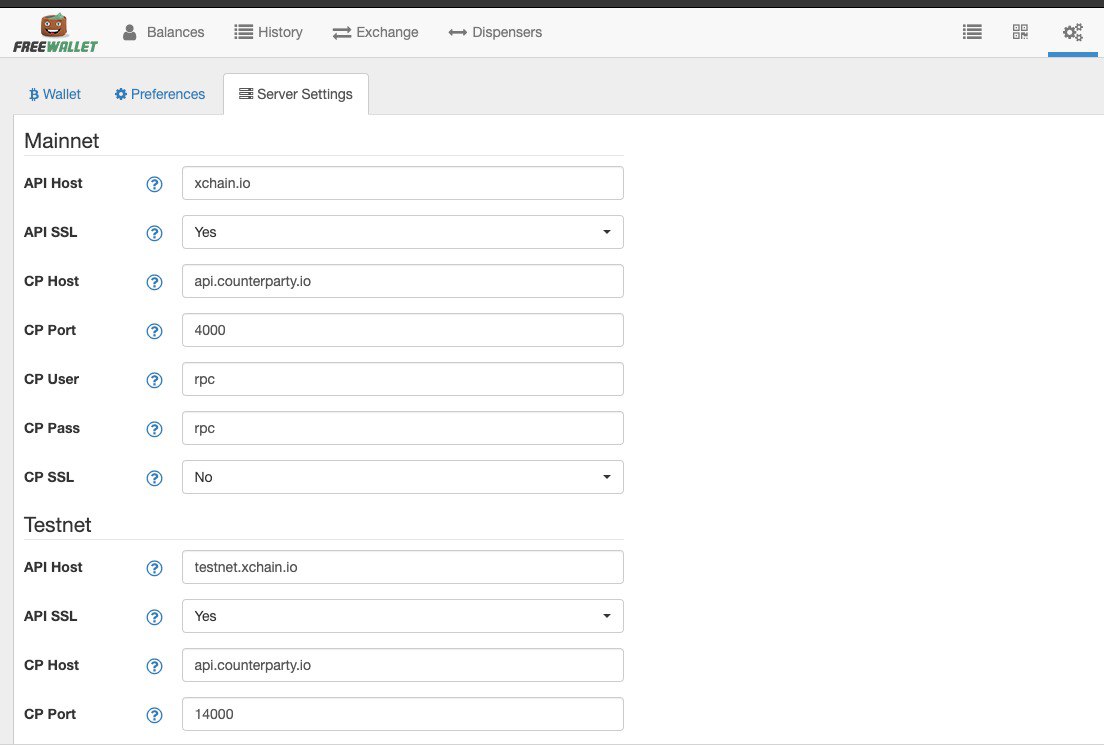Switch to the Wallet tab
The height and width of the screenshot is (745, 1104).
55,94
